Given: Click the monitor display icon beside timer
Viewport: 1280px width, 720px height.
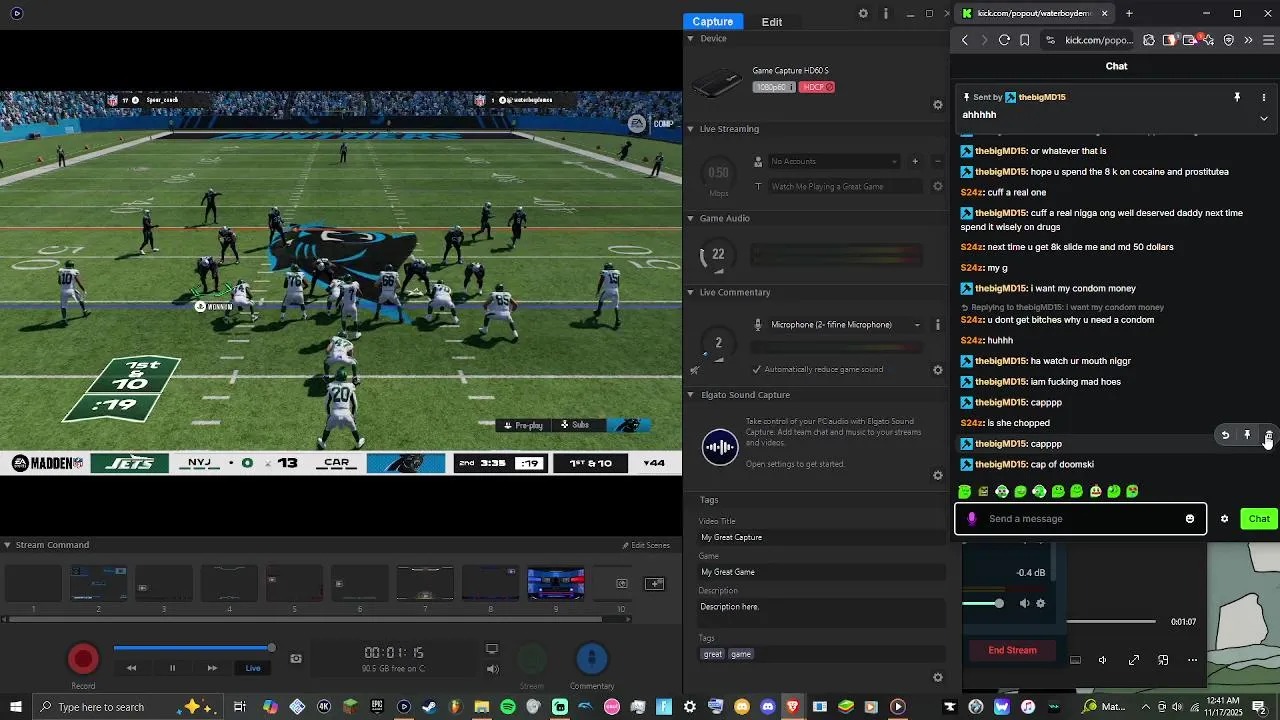Looking at the screenshot, I should tap(492, 649).
